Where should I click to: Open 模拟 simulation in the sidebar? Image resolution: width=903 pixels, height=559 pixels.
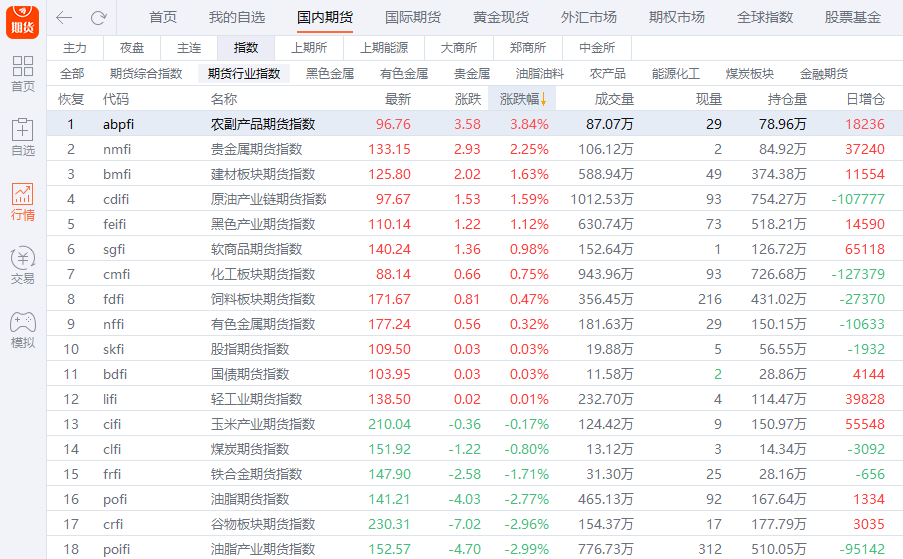pos(22,330)
